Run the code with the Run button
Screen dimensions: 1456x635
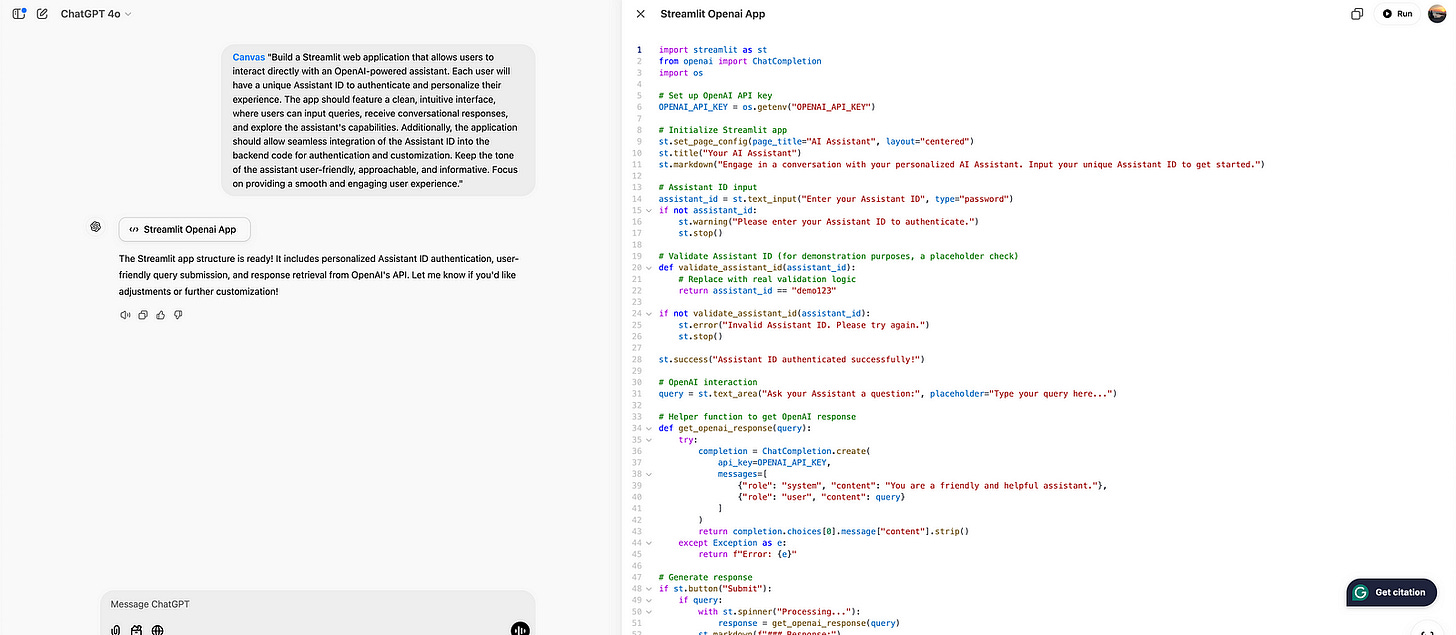coord(1398,14)
